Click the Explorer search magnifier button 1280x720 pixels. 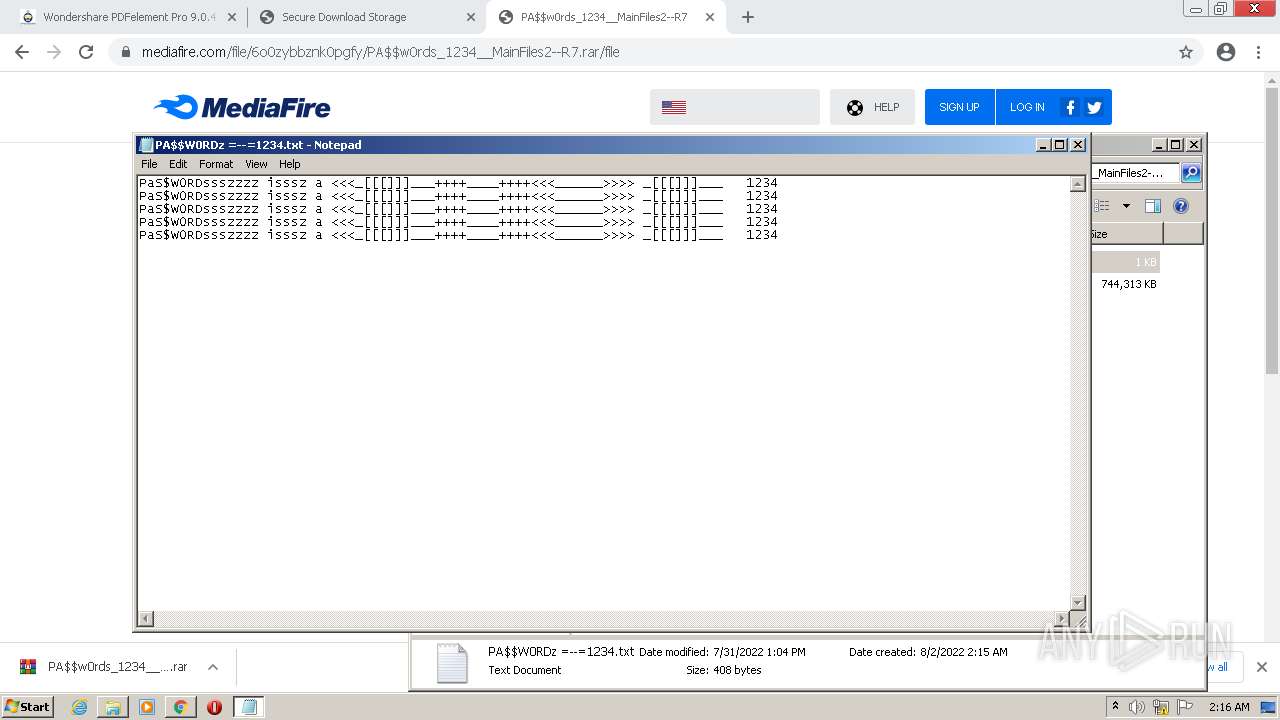pyautogui.click(x=1191, y=173)
